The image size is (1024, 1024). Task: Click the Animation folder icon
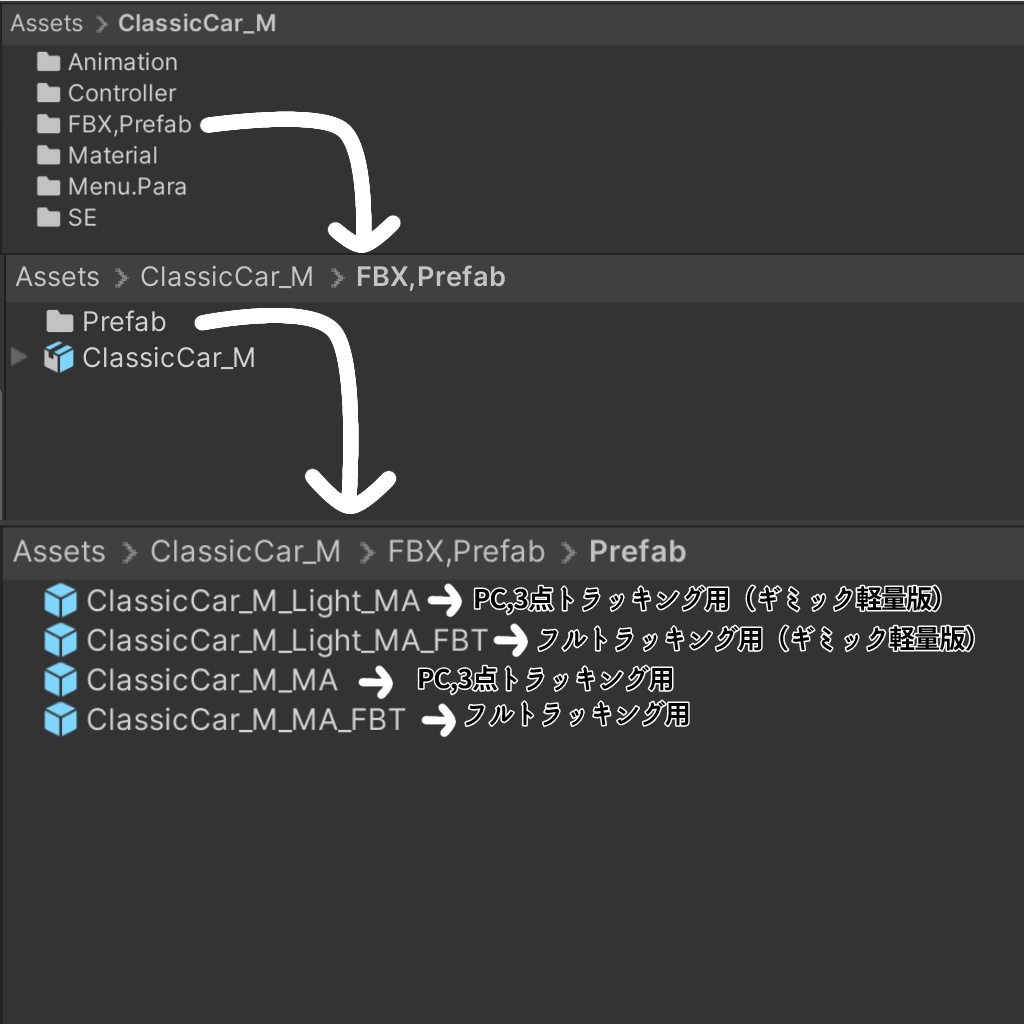[49, 62]
